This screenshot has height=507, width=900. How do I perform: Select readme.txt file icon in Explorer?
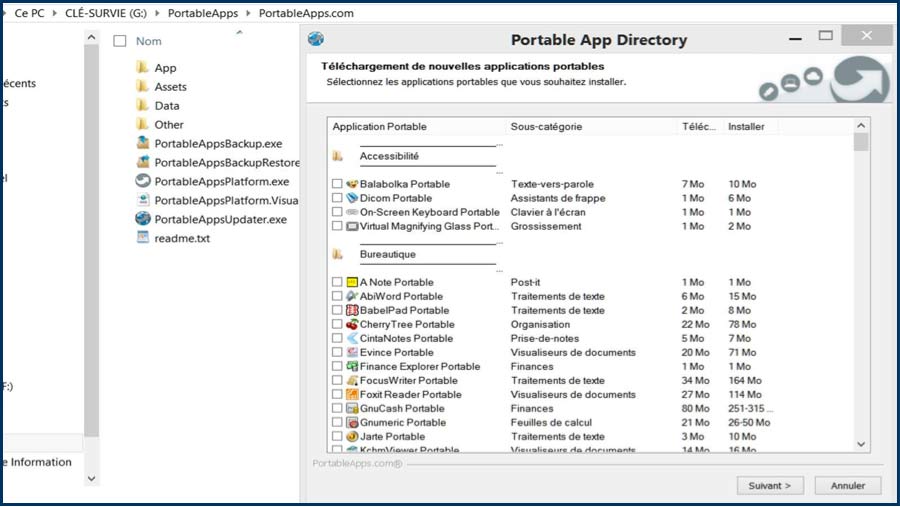143,237
